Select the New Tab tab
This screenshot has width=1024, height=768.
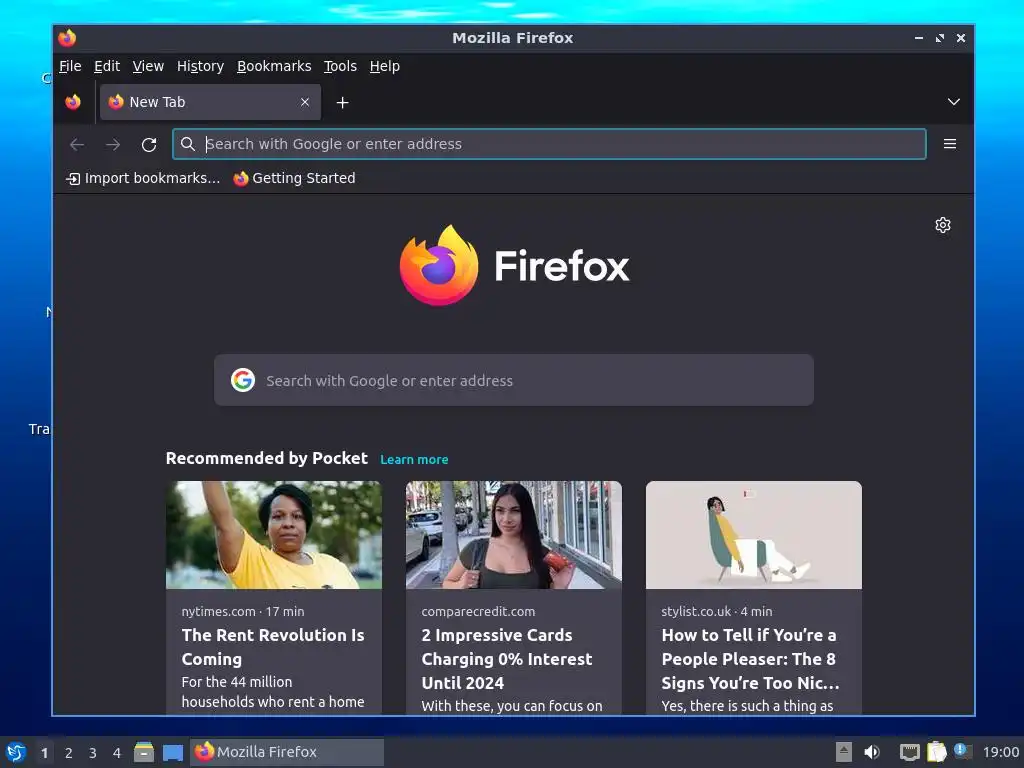[x=210, y=102]
